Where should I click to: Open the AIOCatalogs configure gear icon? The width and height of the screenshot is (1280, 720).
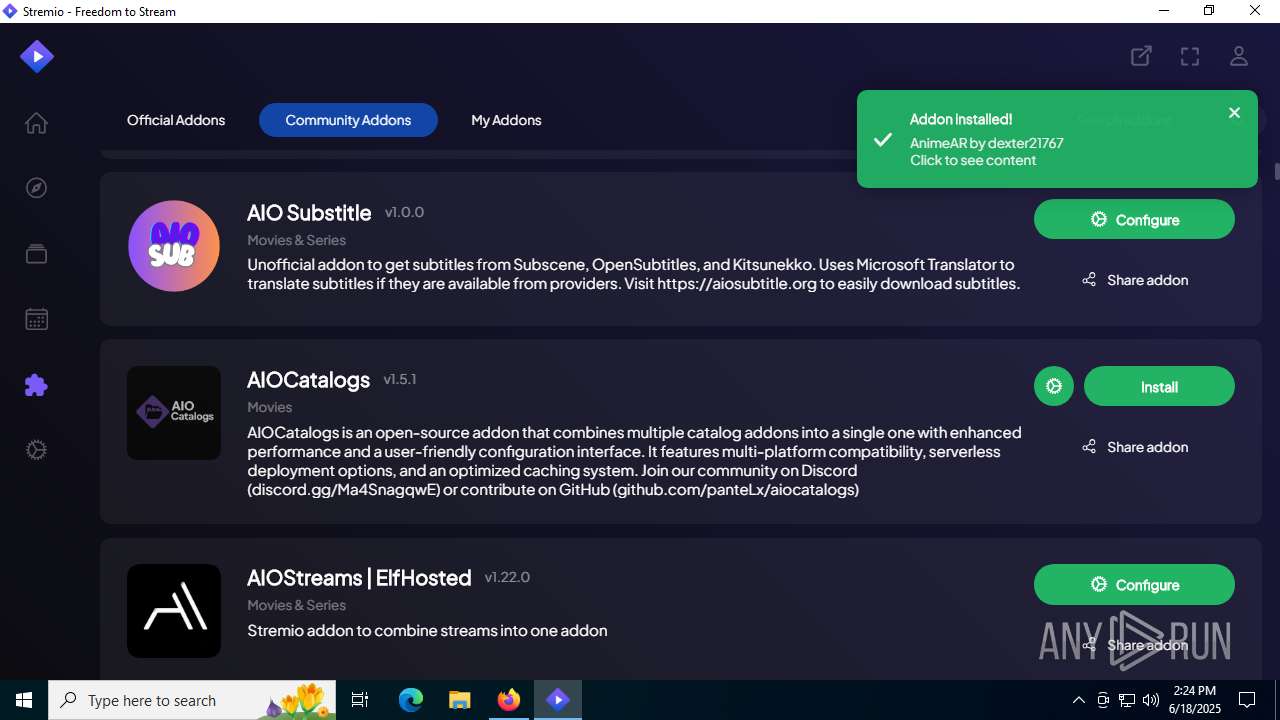tap(1053, 386)
